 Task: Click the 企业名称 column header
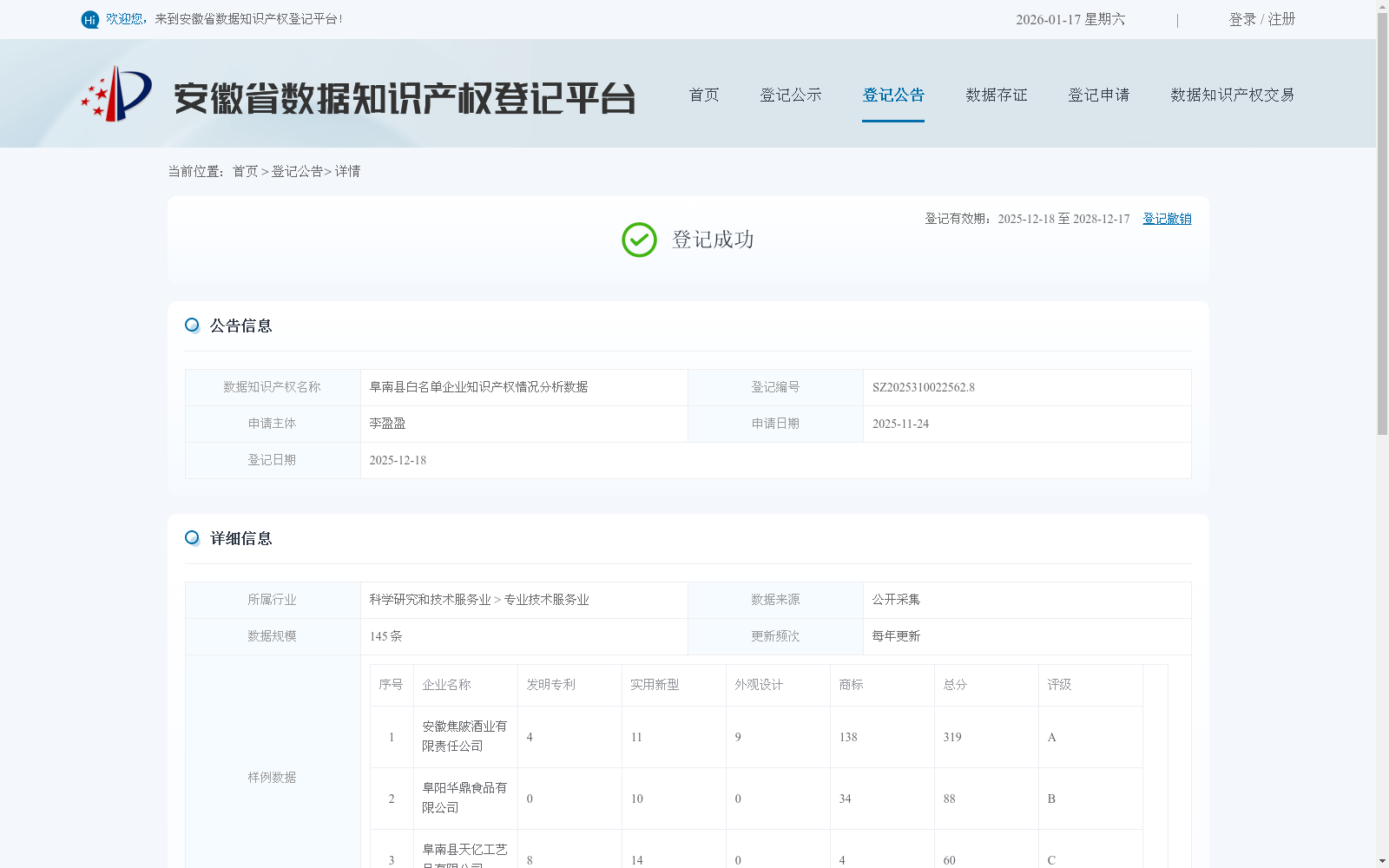click(x=446, y=685)
